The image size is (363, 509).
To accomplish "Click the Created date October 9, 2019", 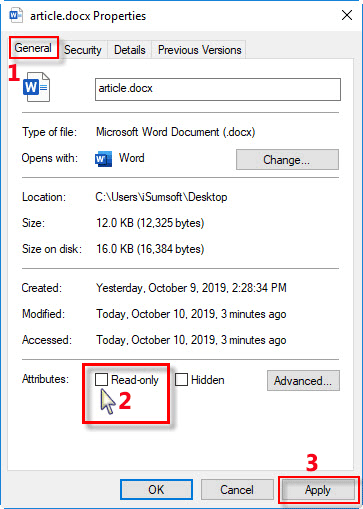I will pyautogui.click(x=191, y=288).
